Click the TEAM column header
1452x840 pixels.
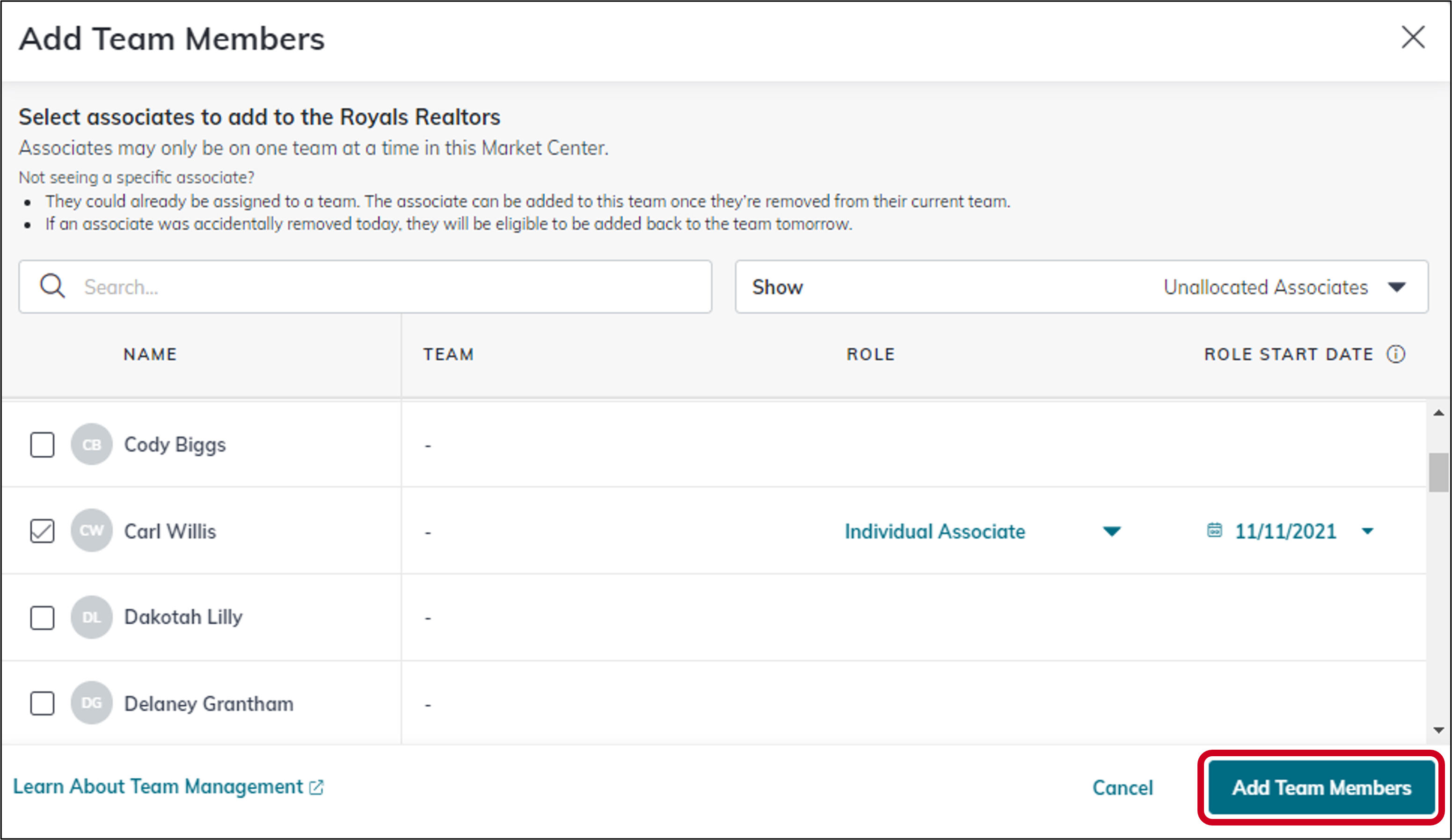tap(449, 354)
